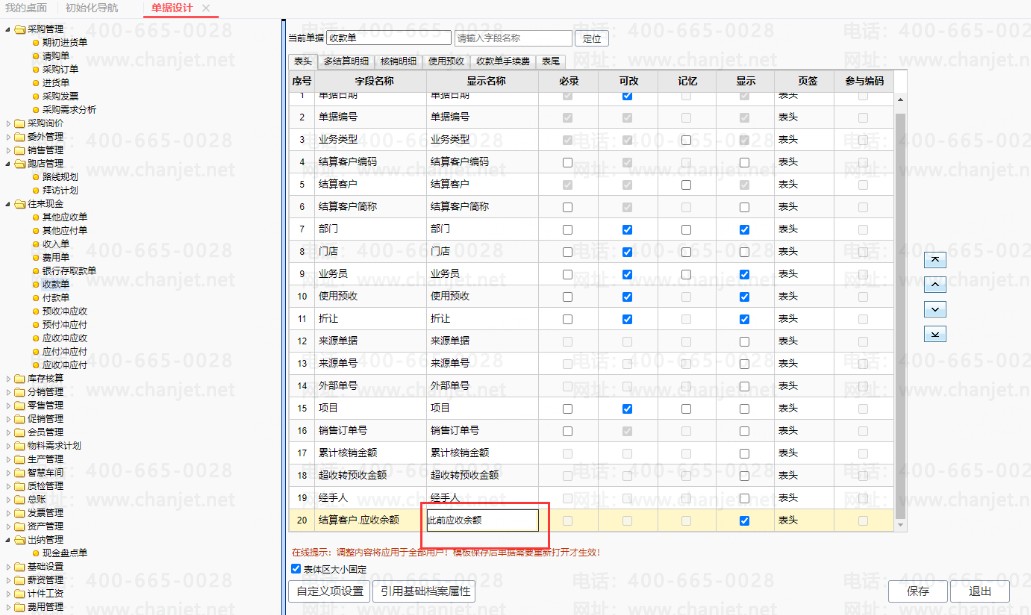Screen dimensions: 1031x615
Task: Click the bullet icon beside 应付冲应付
Action: click(x=36, y=351)
